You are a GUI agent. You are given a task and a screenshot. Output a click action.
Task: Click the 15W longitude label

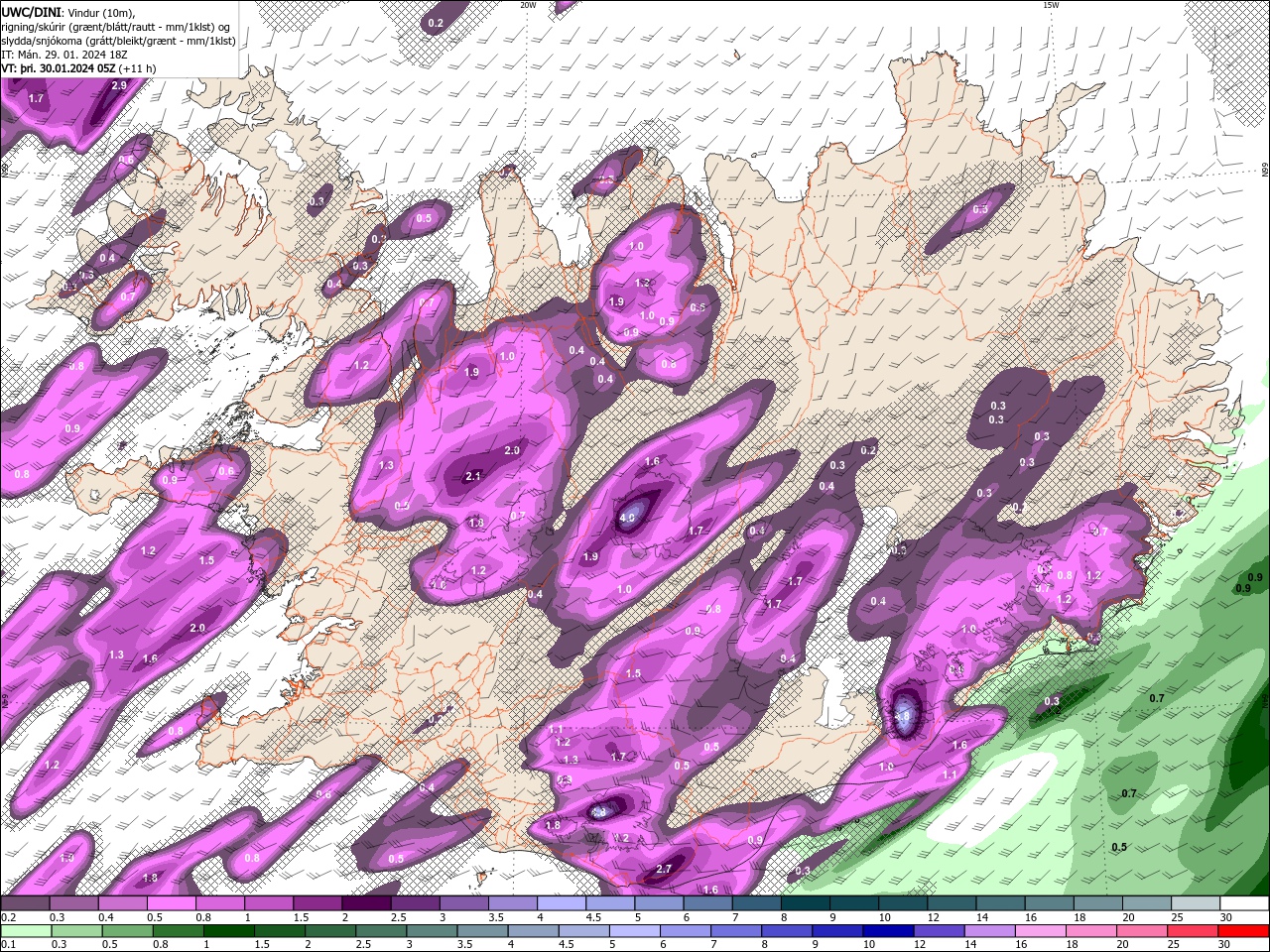1052,5
